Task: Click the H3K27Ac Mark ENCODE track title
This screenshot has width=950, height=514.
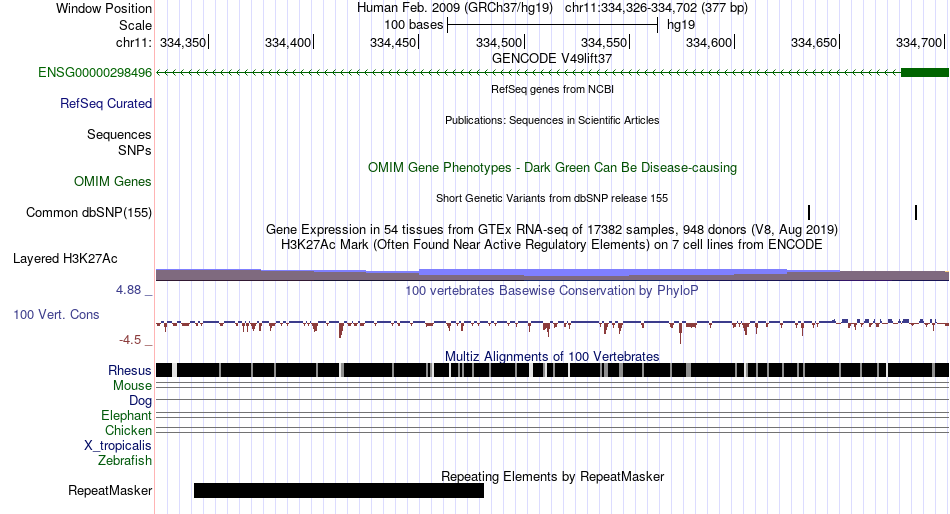Action: 551,245
